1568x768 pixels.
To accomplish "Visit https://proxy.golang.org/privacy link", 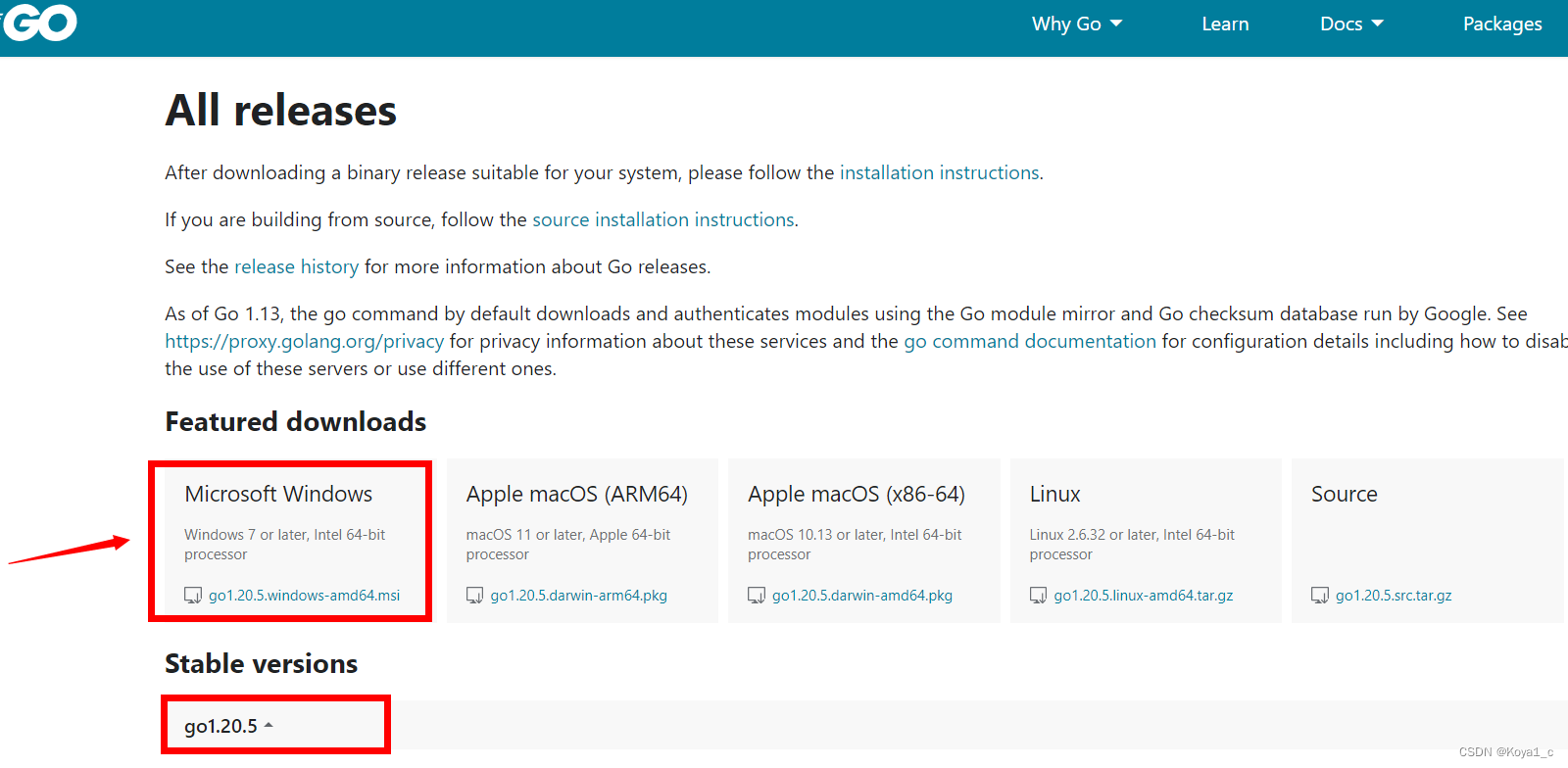I will tap(304, 341).
